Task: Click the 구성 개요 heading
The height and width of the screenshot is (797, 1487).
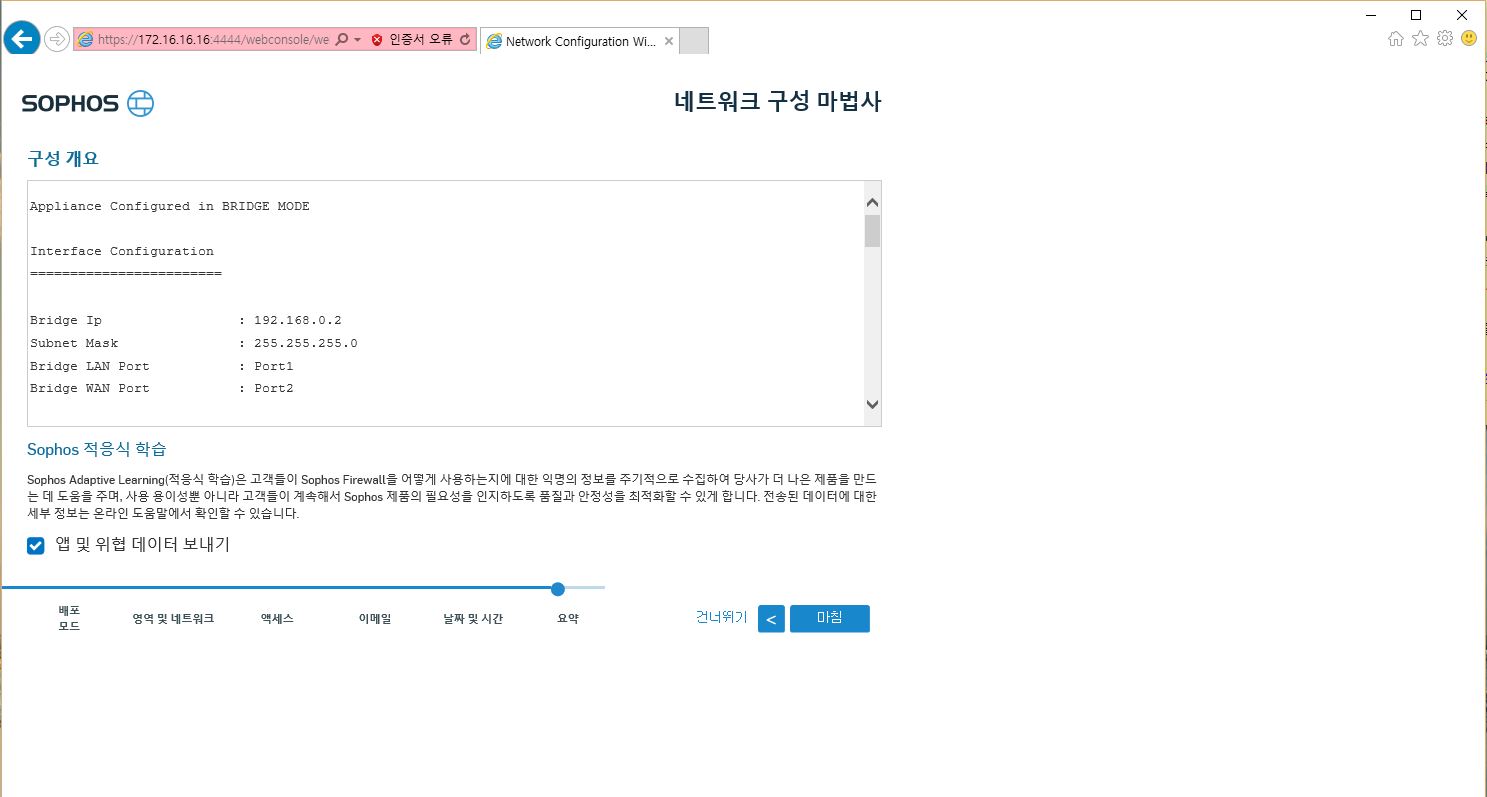Action: click(x=63, y=158)
